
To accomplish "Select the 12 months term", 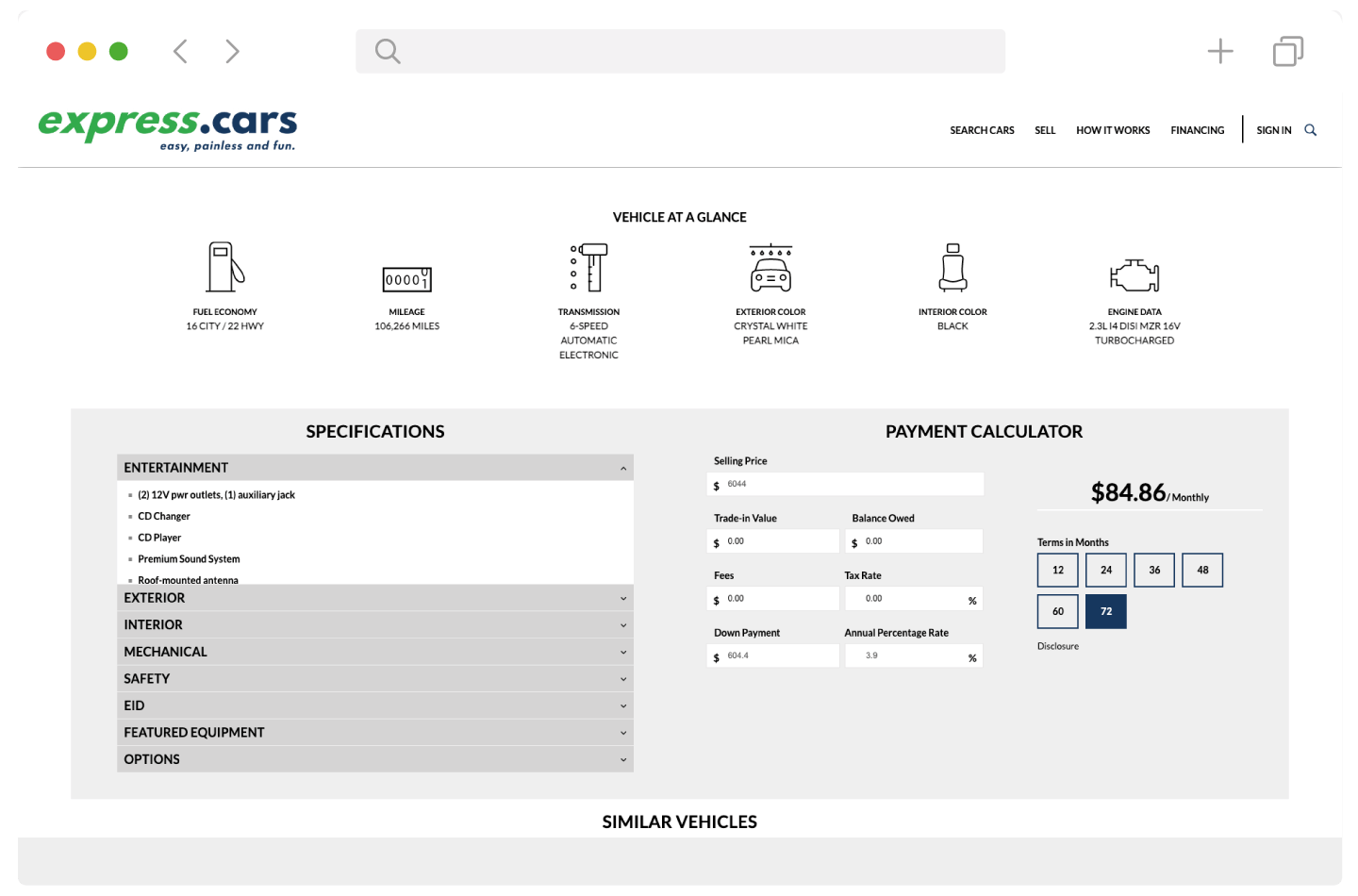I will coord(1058,570).
